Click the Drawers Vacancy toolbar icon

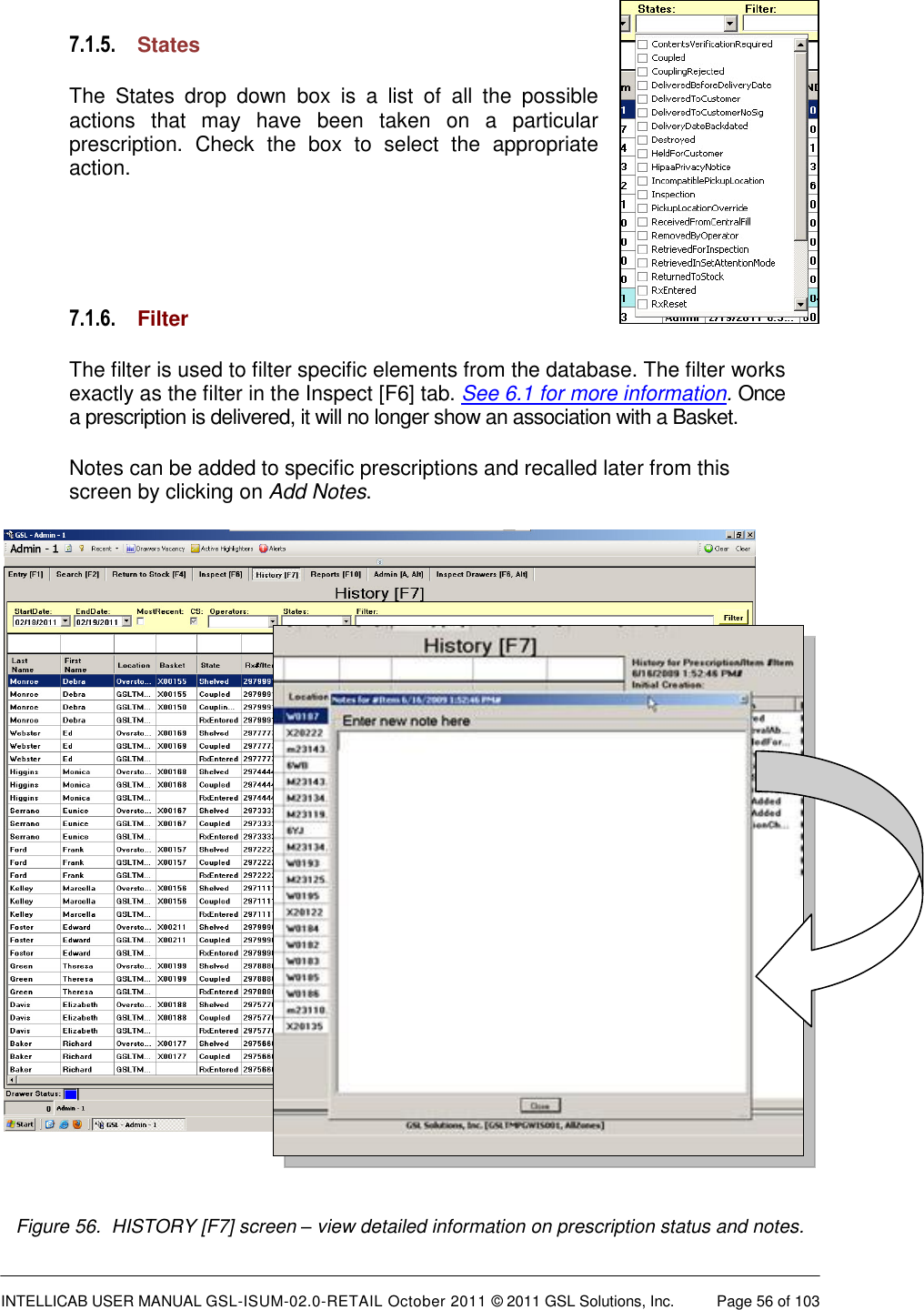pos(153,549)
